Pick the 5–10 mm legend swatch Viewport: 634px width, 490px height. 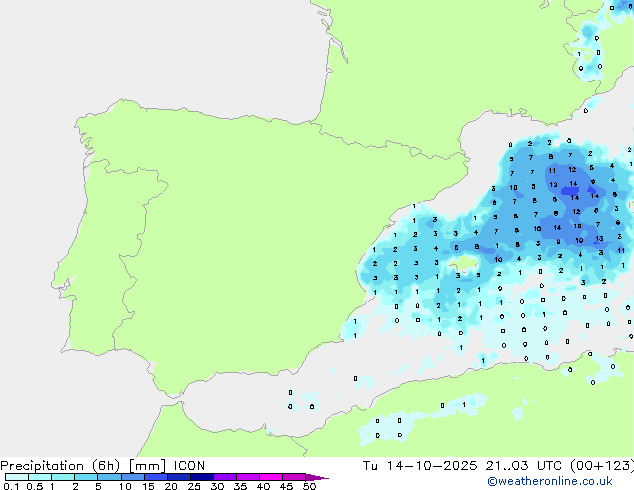(x=109, y=477)
